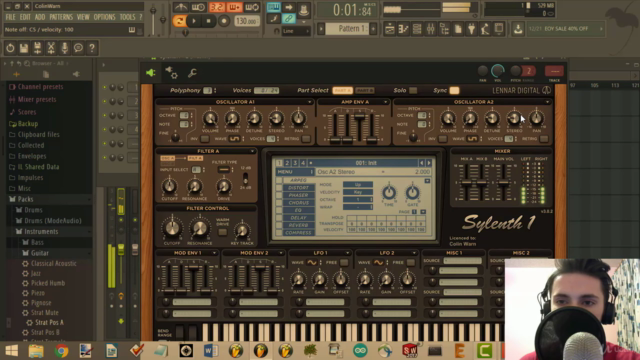Toggle the ARPEG checkbox
The image size is (640, 360).
coord(279,180)
